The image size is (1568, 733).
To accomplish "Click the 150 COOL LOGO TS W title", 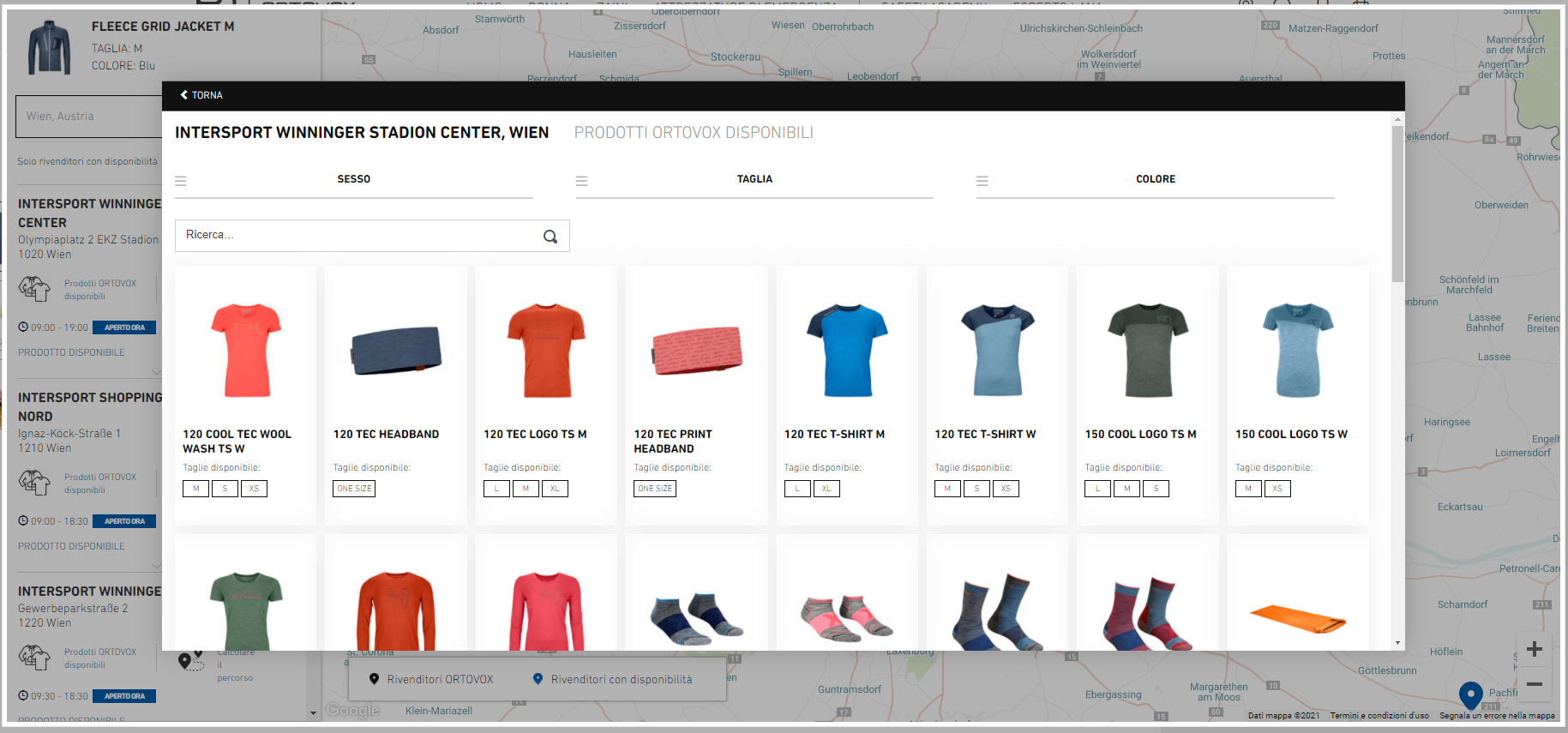I will point(1291,435).
